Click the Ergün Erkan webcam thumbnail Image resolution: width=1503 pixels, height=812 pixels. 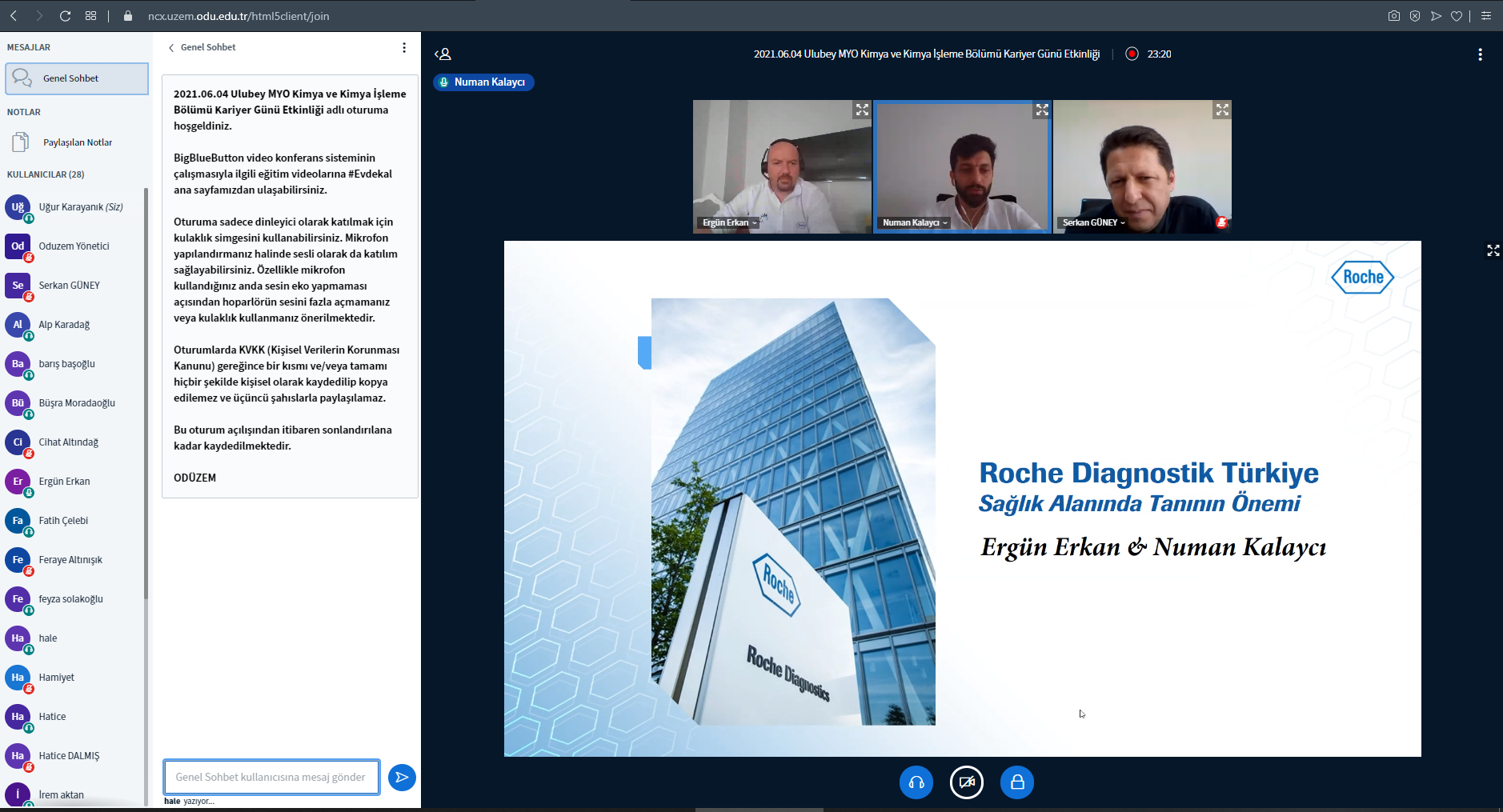pyautogui.click(x=782, y=166)
